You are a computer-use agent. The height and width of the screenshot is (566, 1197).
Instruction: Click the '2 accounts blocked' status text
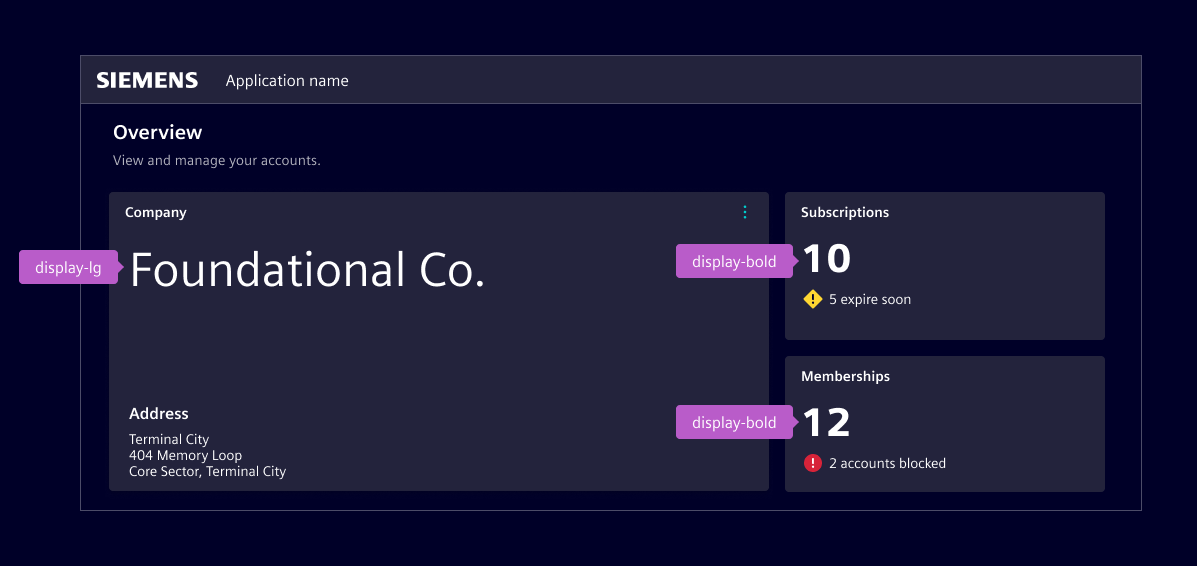click(x=887, y=463)
